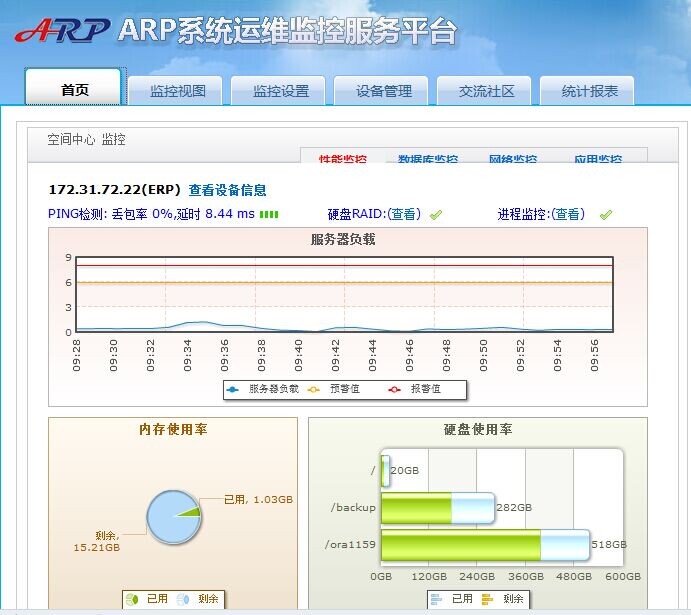This screenshot has width=691, height=615.
Task: Click the 已用 legend icon under memory pie
Action: pyautogui.click(x=132, y=599)
